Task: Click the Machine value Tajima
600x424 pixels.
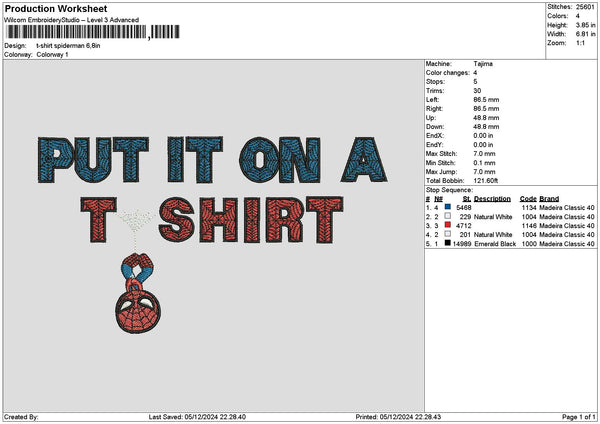Action: pos(483,63)
